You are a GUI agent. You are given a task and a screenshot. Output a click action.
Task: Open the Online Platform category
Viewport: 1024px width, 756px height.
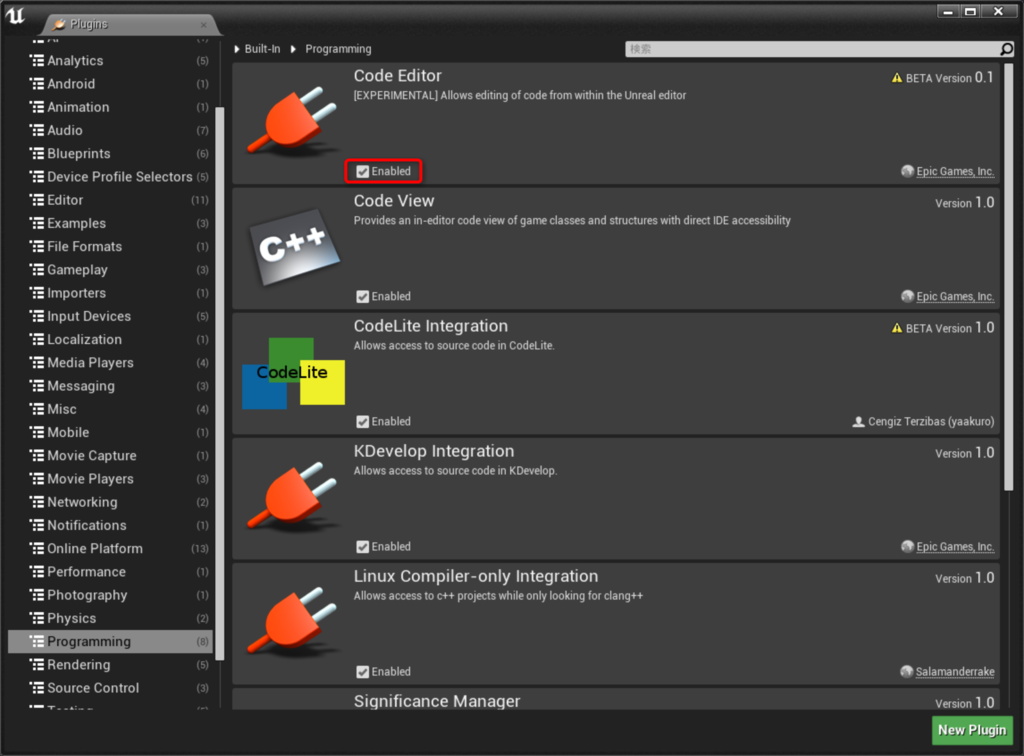click(110, 548)
